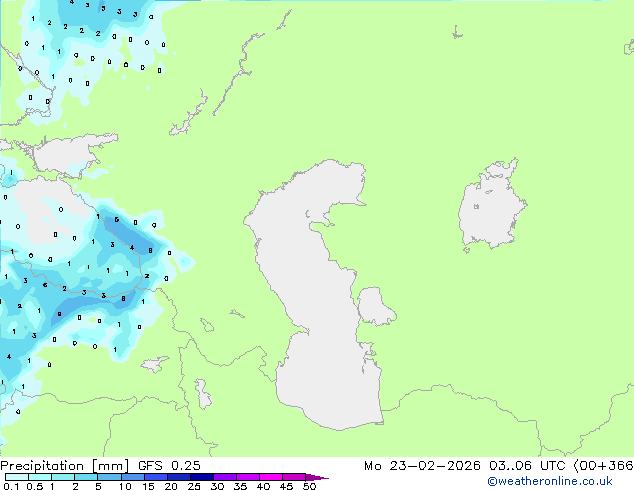Viewport: 634px width, 490px height.
Task: Click the legend label "25"
Action: [x=194, y=486]
